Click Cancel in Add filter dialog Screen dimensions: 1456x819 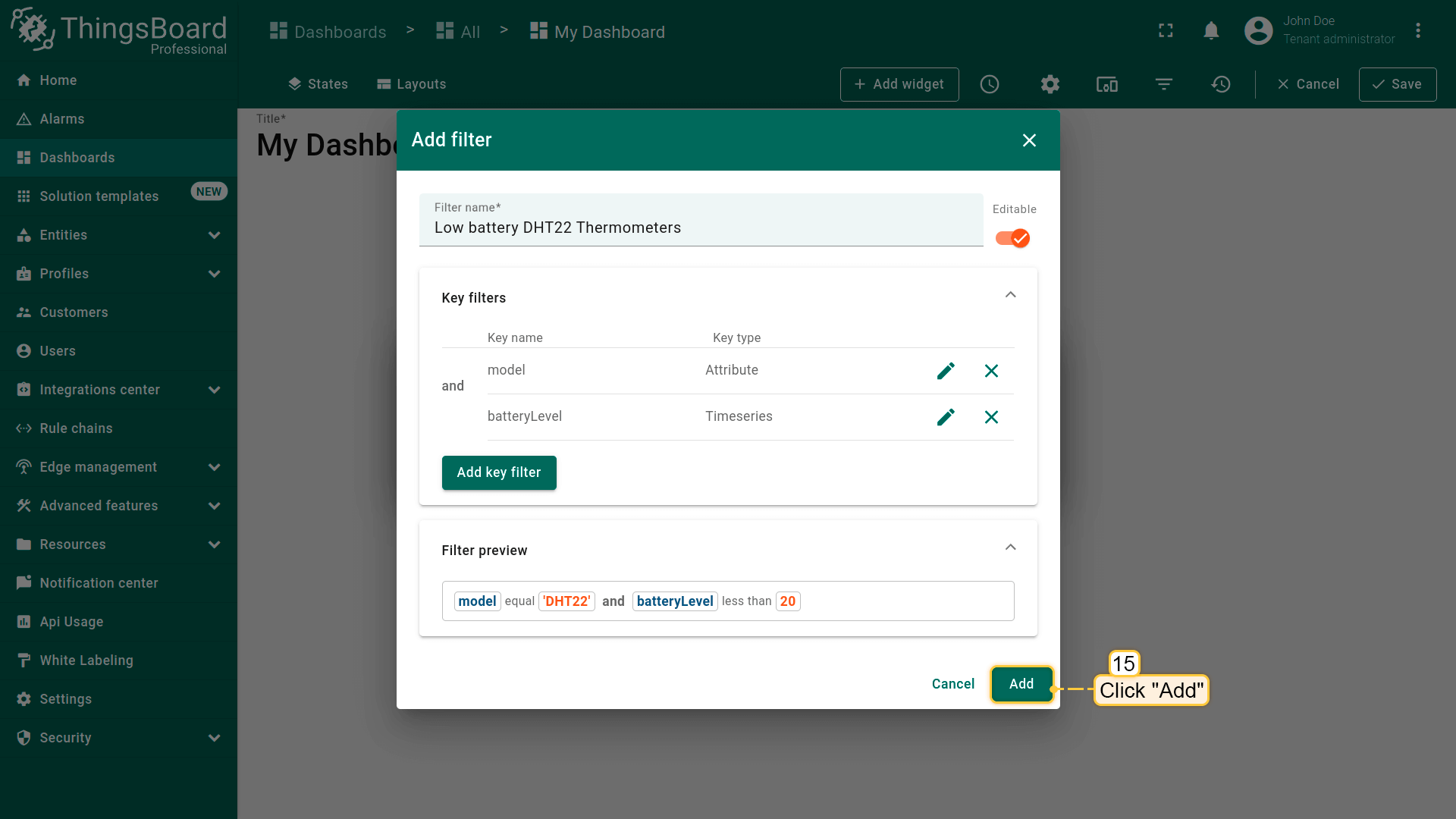pos(952,684)
